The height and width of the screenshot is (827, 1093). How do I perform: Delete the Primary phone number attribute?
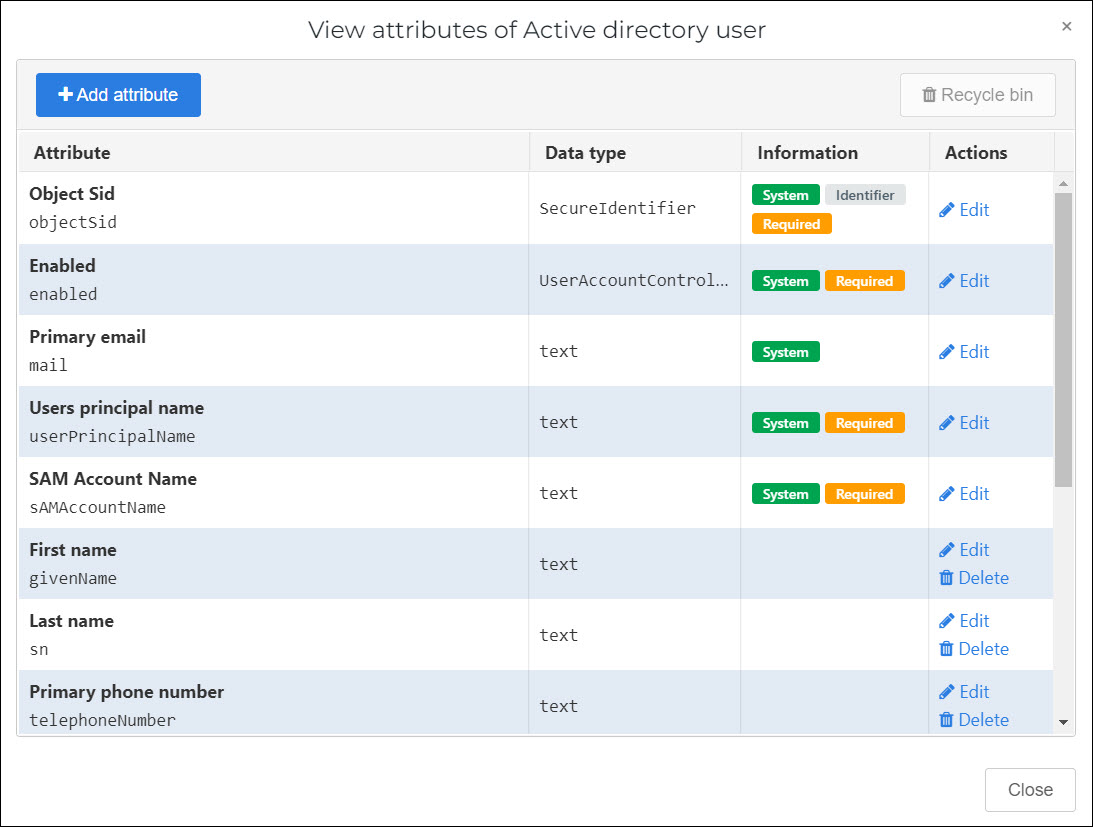point(974,720)
